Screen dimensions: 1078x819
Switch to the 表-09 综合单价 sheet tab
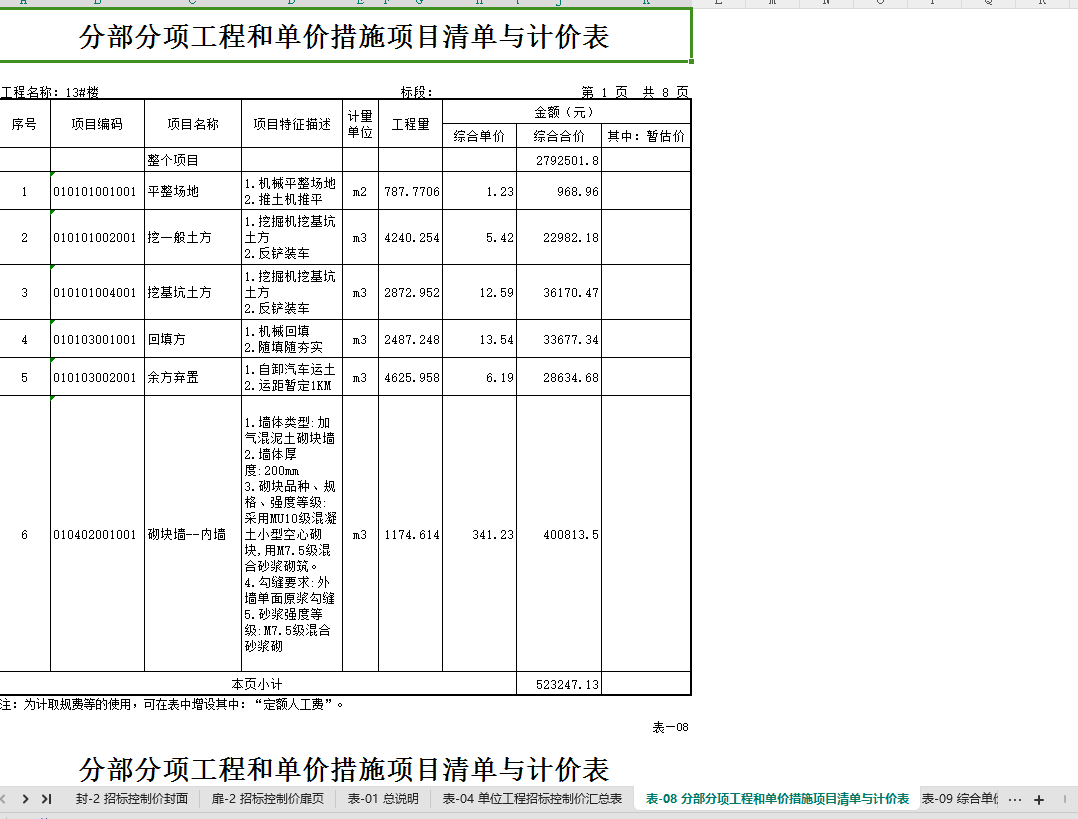960,798
